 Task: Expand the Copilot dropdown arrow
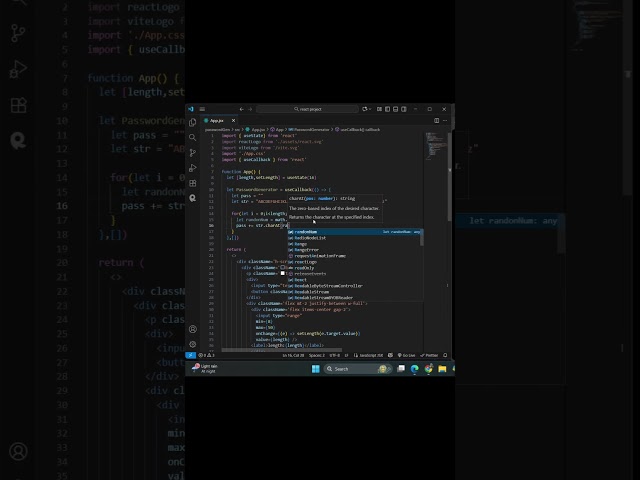(370, 109)
